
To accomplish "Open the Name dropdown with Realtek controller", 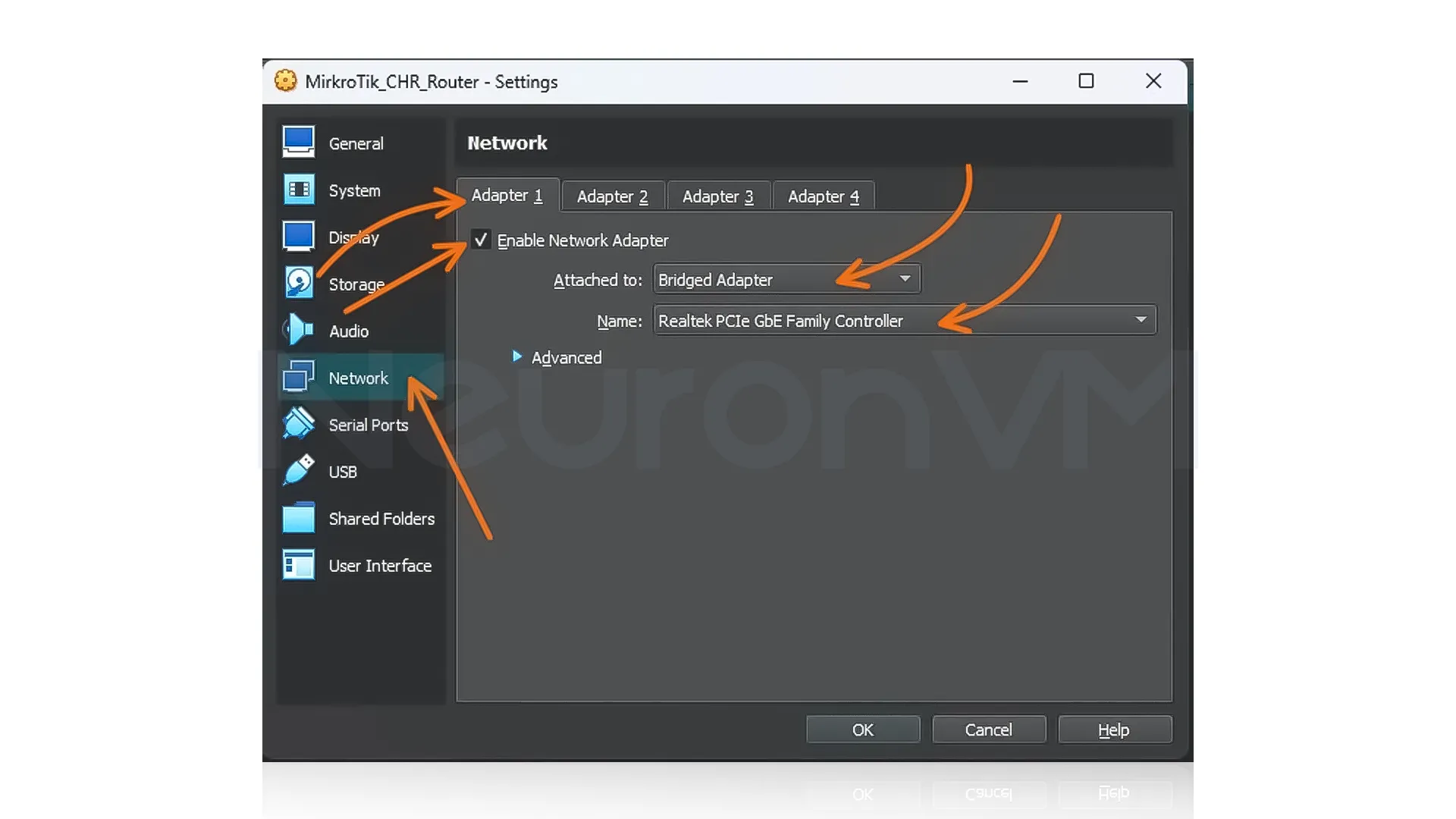I will [x=905, y=320].
